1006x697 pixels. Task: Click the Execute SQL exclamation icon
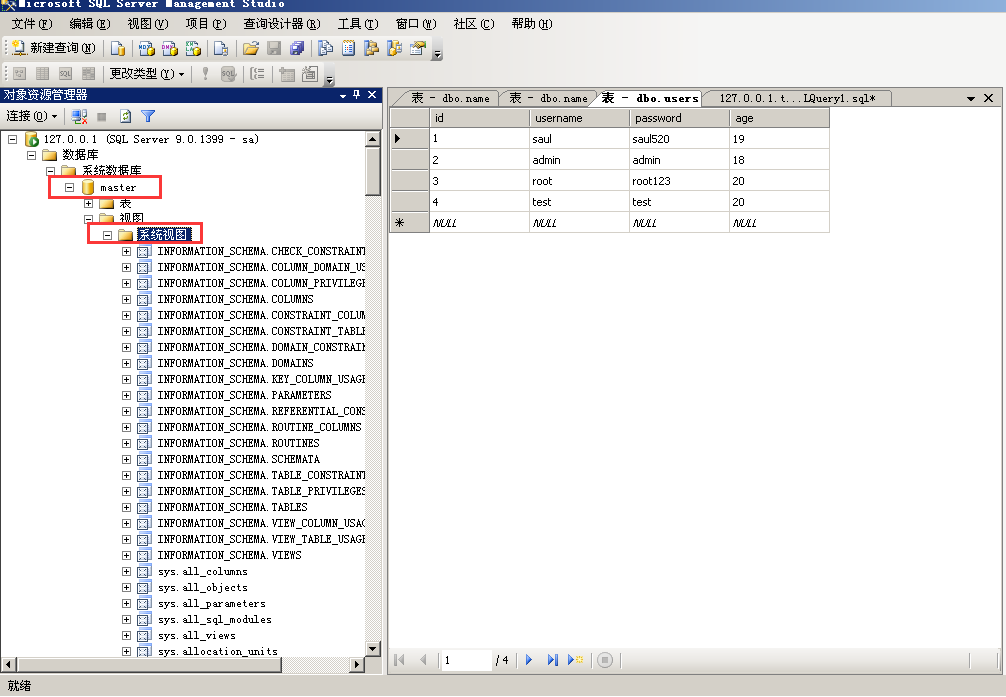[x=205, y=74]
